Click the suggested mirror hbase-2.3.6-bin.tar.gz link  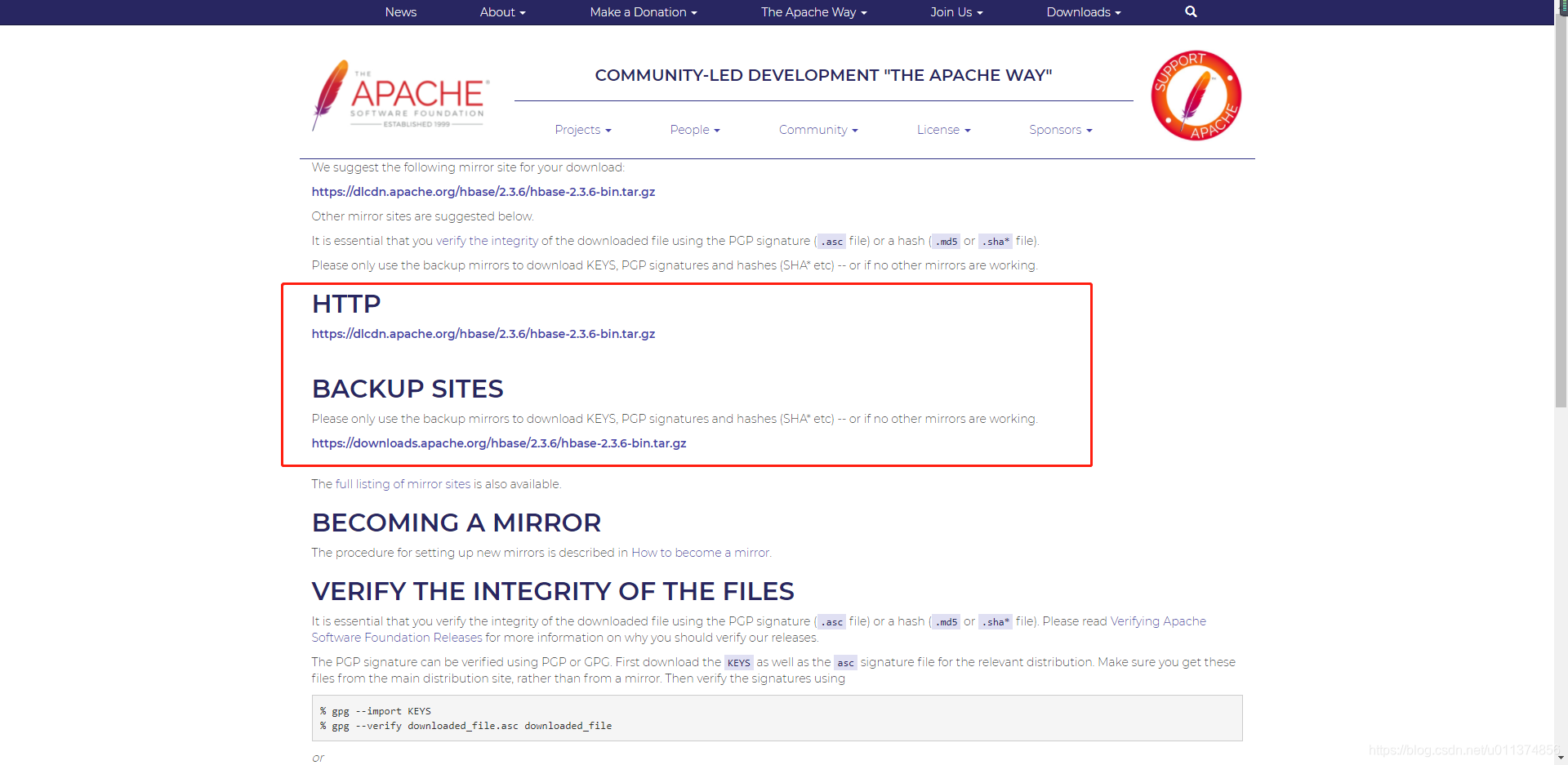(483, 192)
